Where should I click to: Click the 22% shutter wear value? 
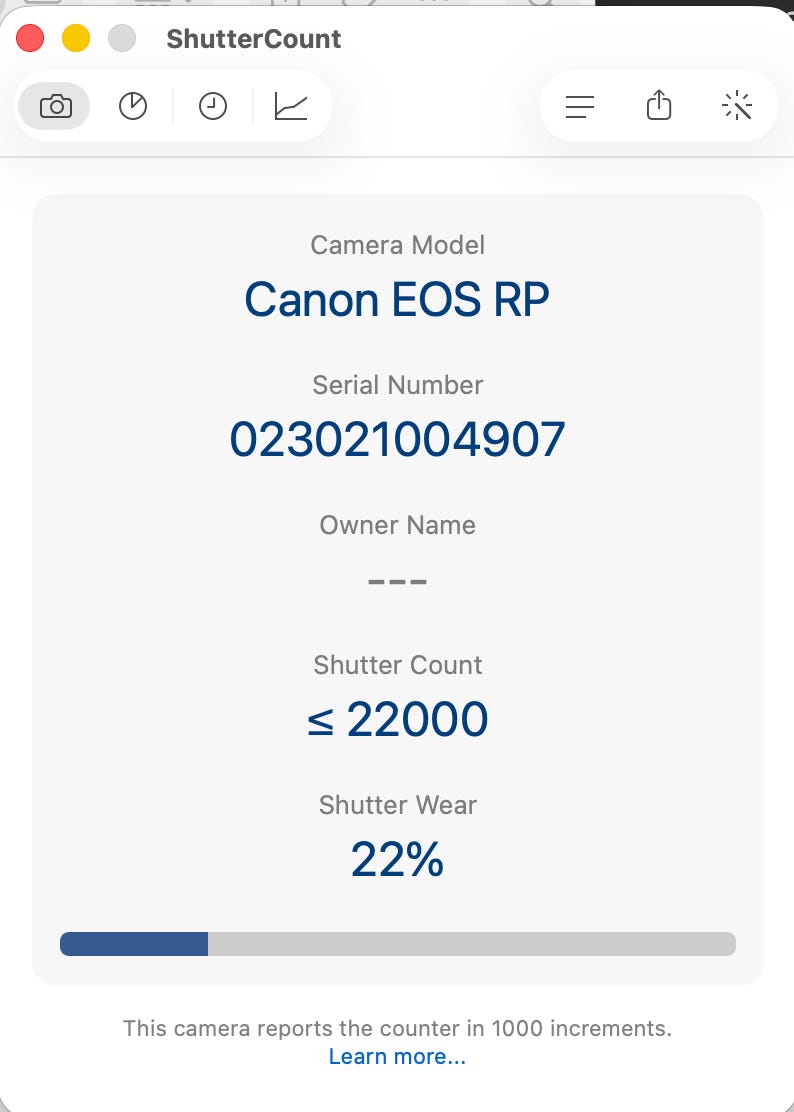pos(397,860)
